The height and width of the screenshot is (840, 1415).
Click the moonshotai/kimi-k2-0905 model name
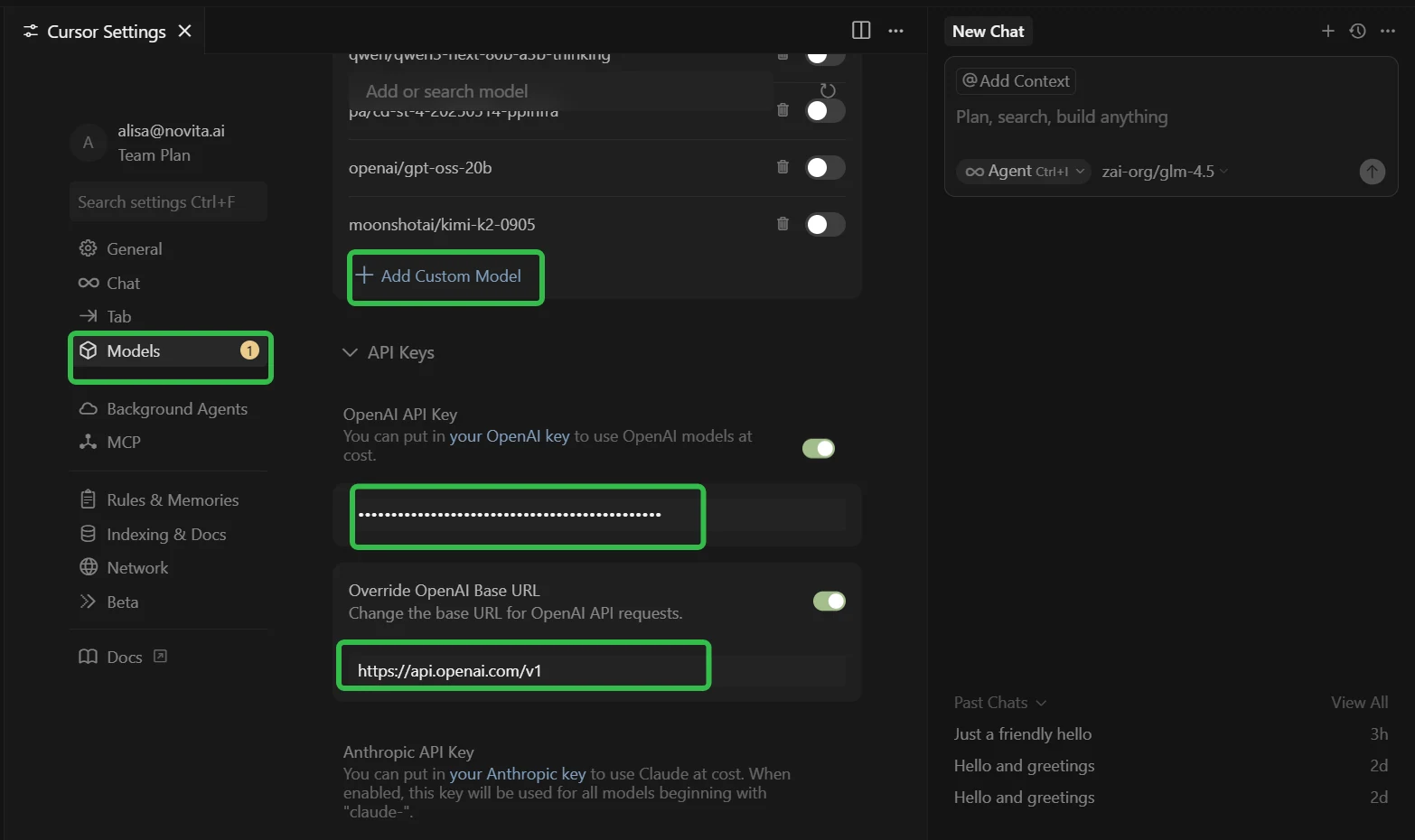442,224
